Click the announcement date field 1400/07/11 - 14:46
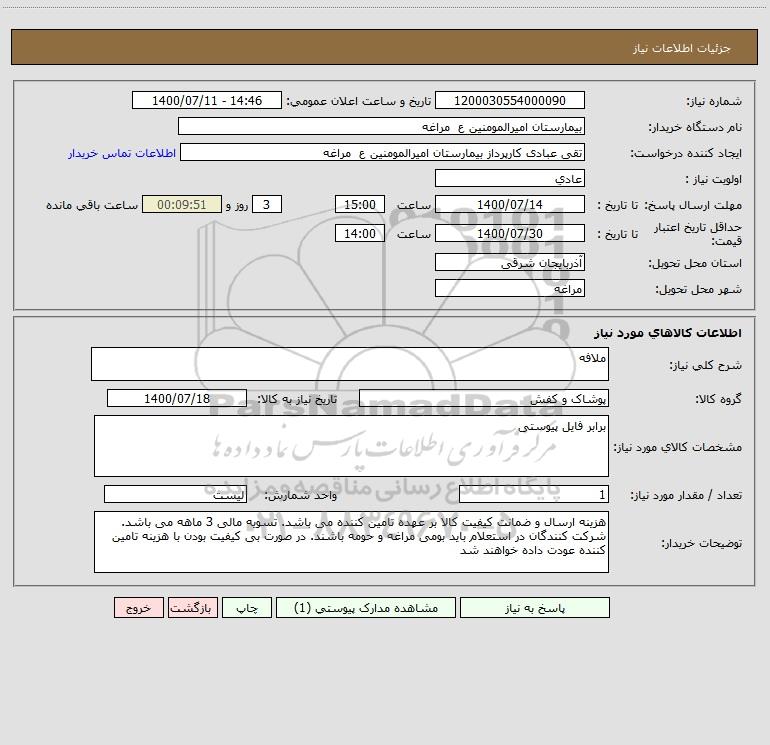The width and height of the screenshot is (770, 745). (207, 100)
